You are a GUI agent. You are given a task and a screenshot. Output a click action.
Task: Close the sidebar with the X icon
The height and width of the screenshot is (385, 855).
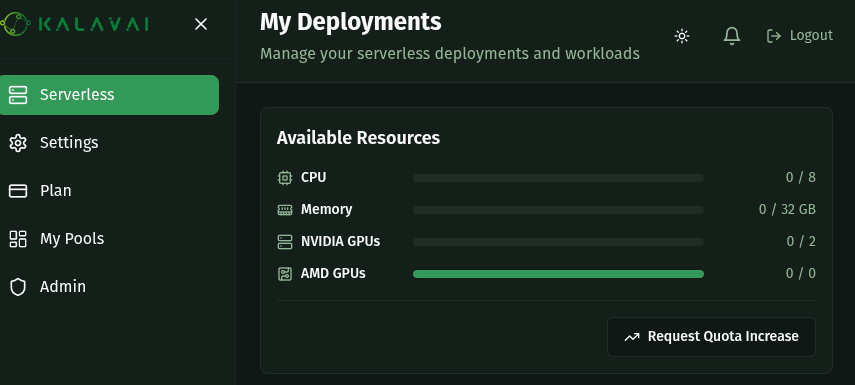[201, 24]
